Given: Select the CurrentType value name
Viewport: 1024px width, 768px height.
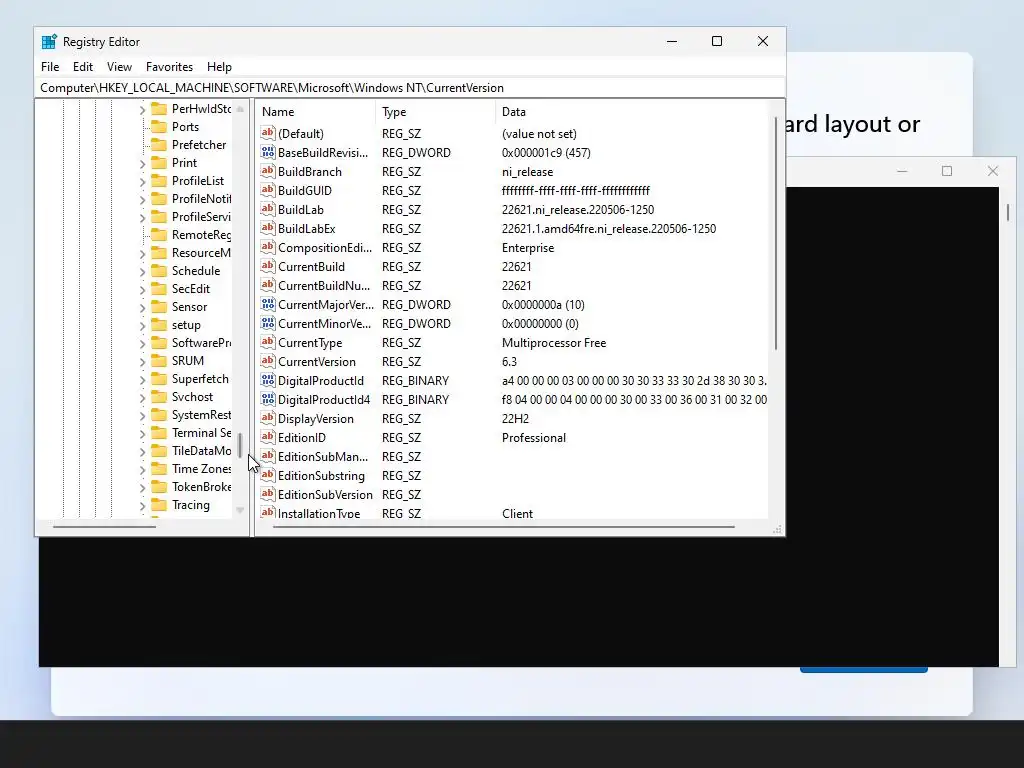Looking at the screenshot, I should (310, 343).
